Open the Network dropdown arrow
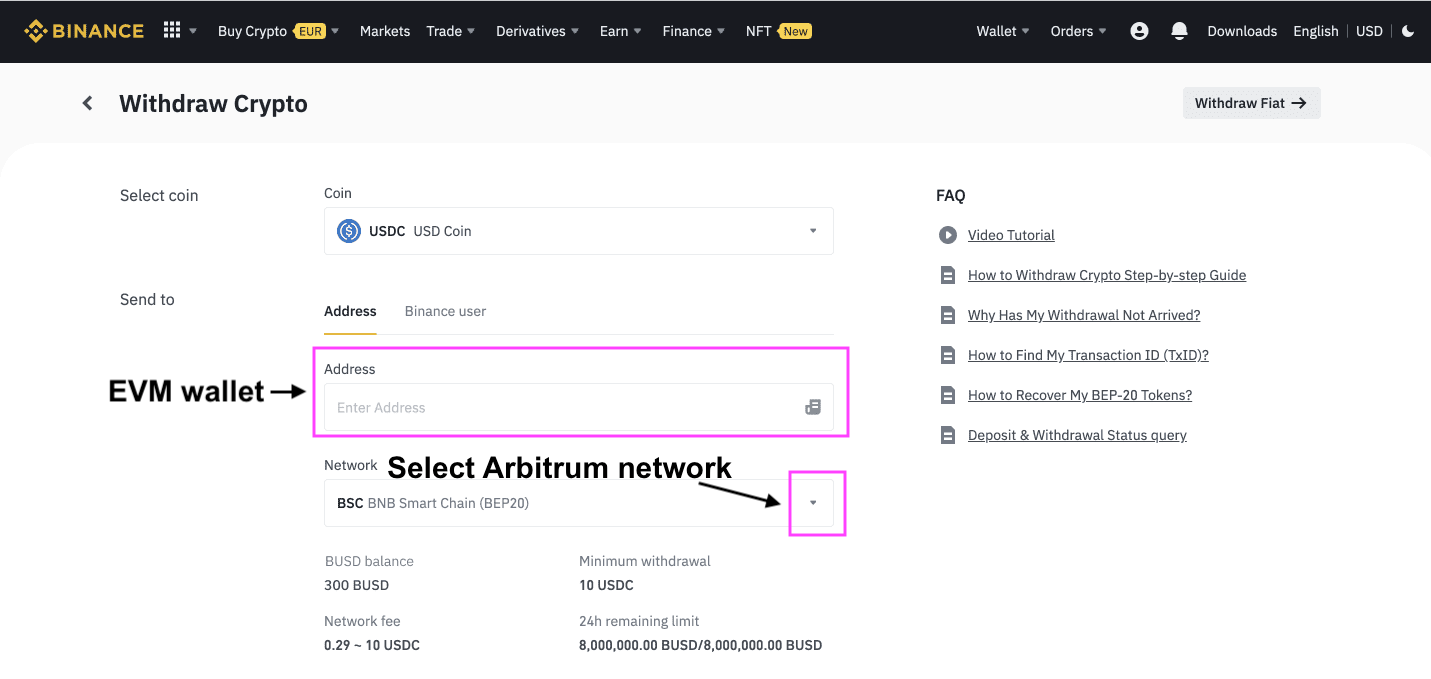 (x=813, y=503)
